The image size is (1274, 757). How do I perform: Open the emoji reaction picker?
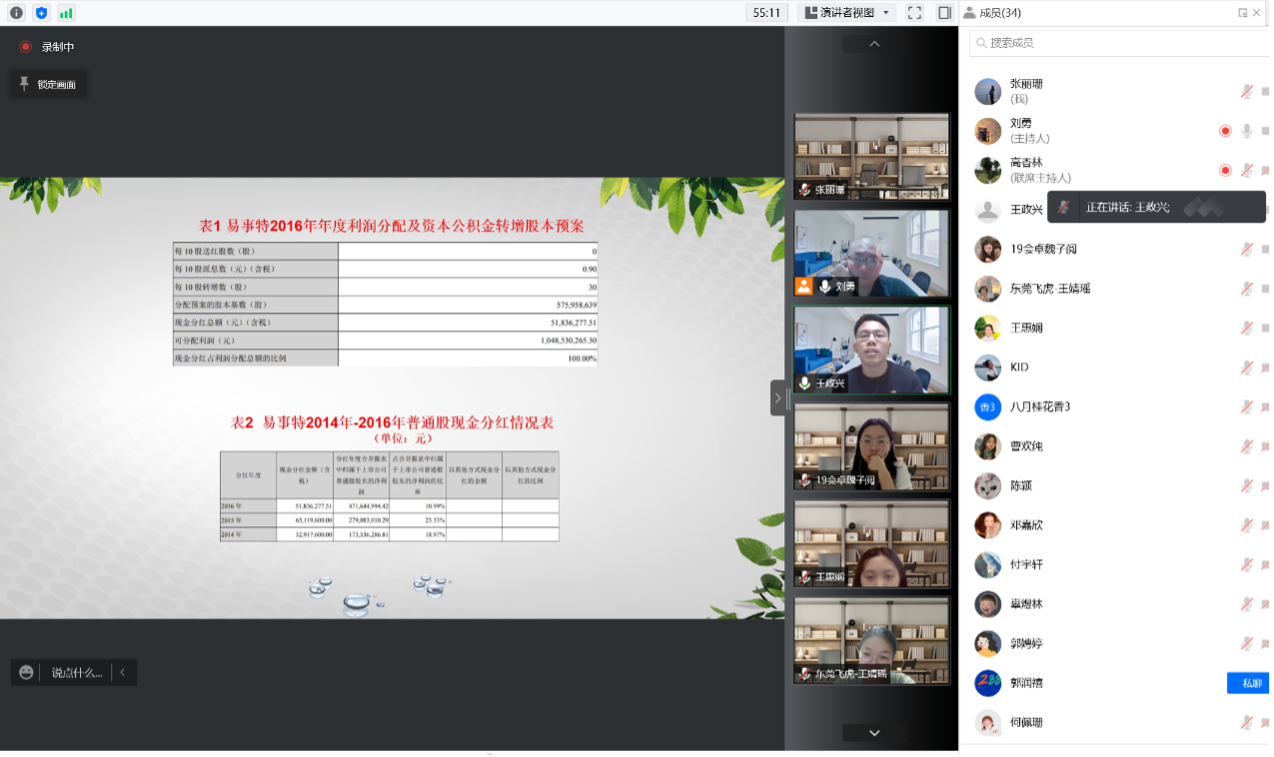point(27,673)
